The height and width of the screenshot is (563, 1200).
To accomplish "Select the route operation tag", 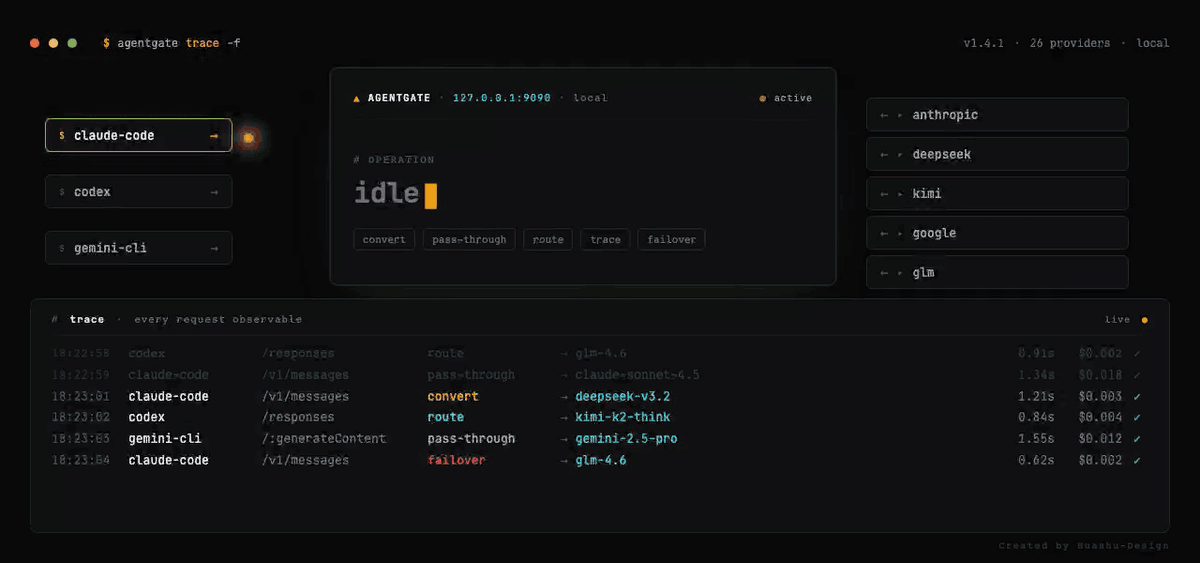I will click(548, 239).
